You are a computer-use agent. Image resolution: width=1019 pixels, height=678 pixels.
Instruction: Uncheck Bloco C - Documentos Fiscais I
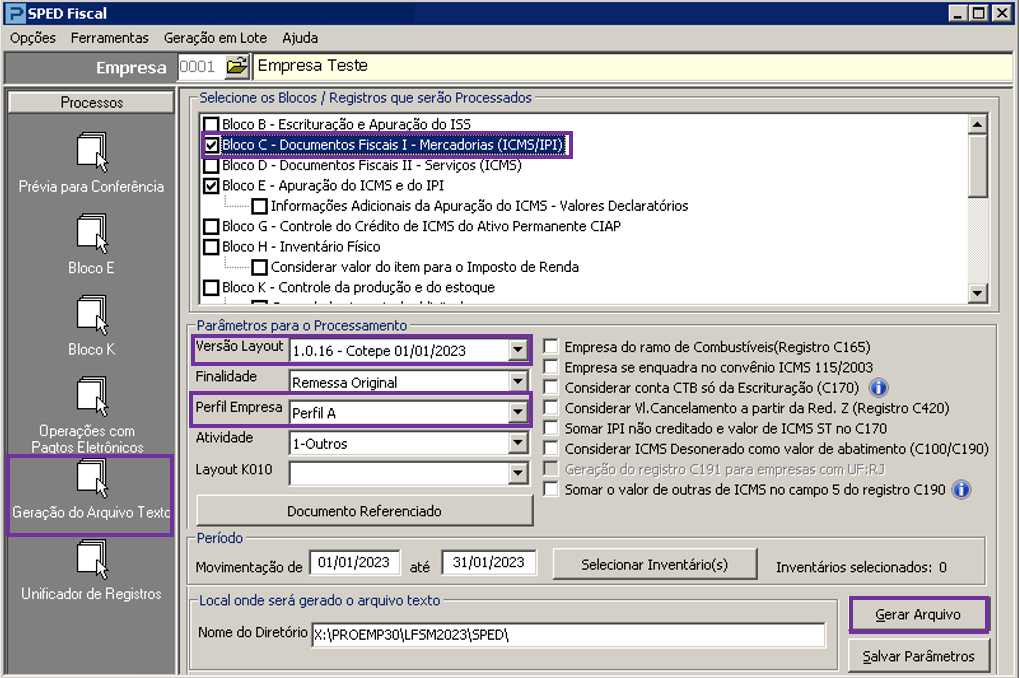pos(211,144)
